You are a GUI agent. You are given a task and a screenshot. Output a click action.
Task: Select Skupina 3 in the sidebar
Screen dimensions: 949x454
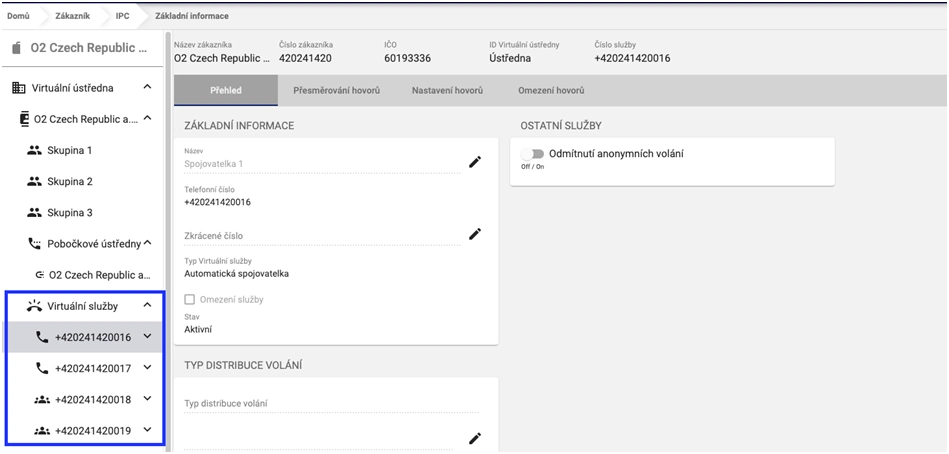click(x=70, y=212)
